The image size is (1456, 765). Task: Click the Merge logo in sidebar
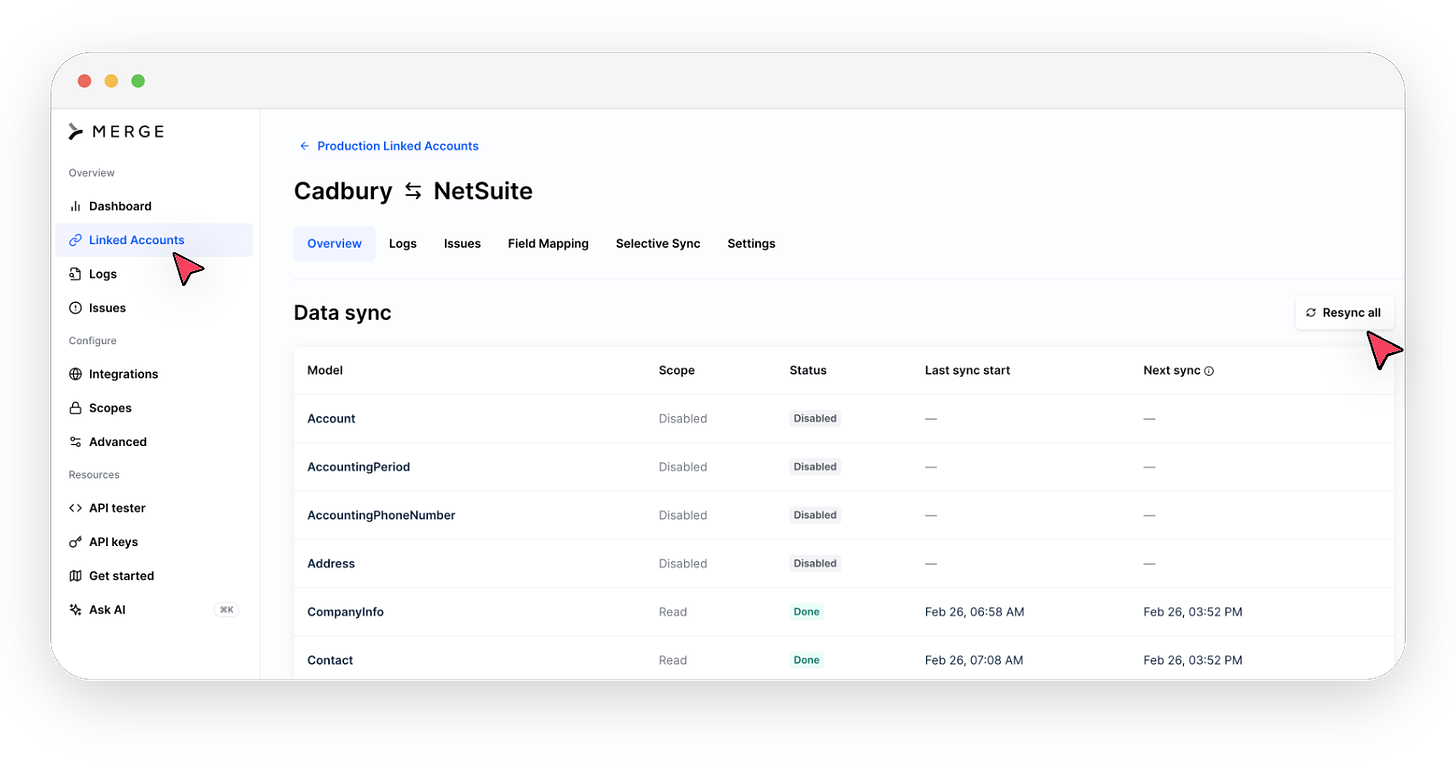(116, 131)
